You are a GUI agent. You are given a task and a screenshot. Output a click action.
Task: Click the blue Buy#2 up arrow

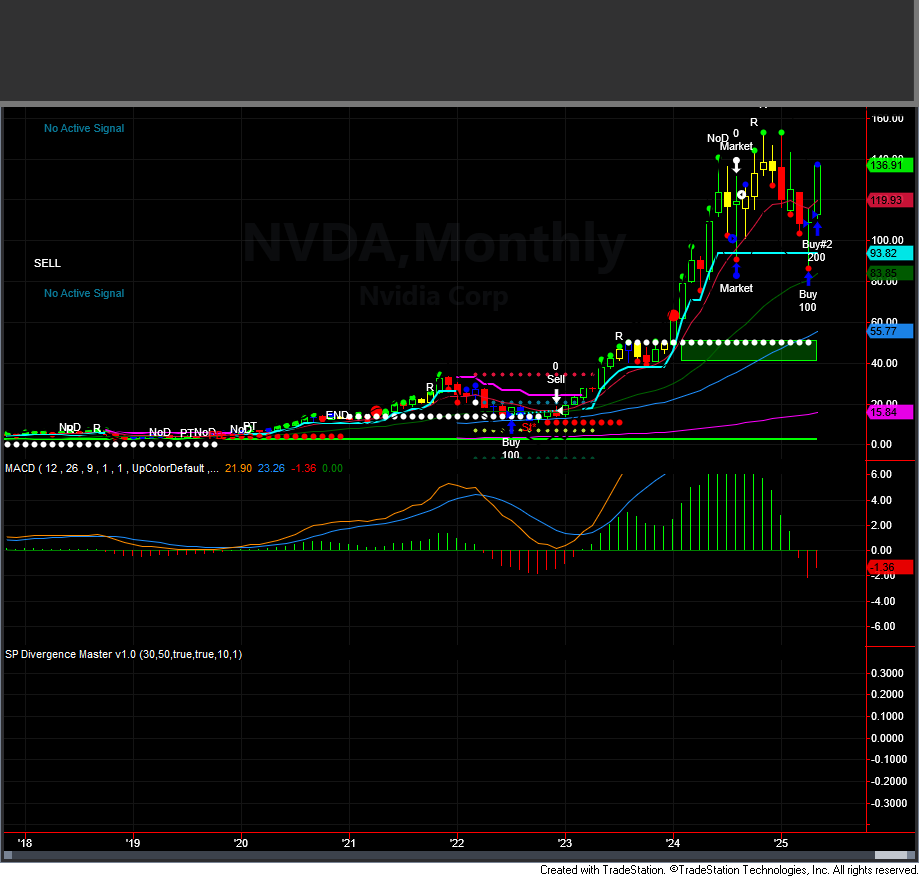coord(817,229)
